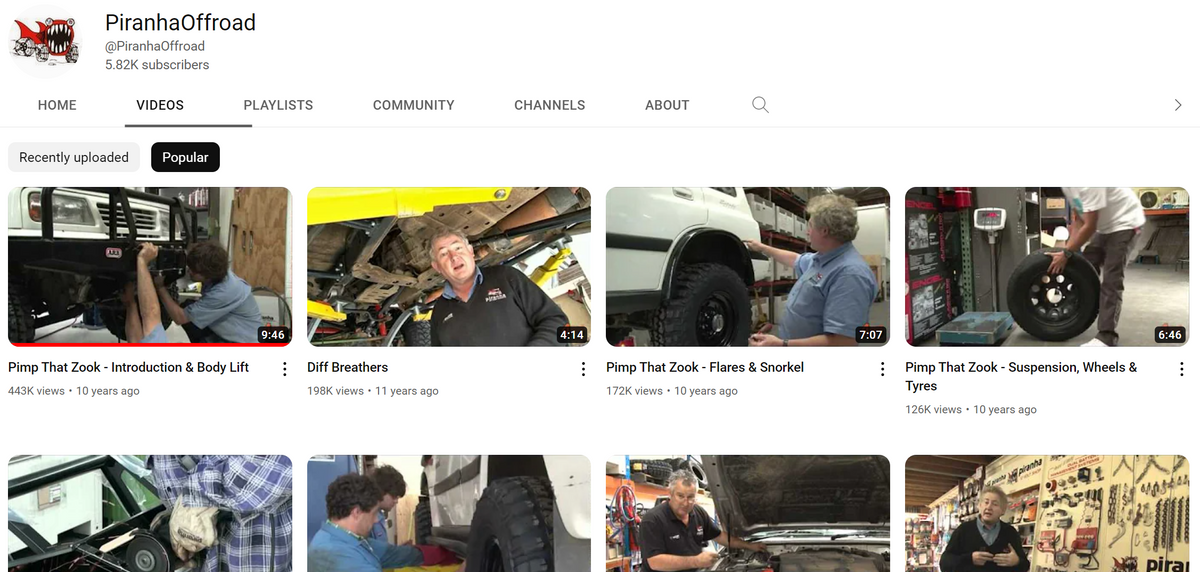Click the 172K views metadata text
Image resolution: width=1200 pixels, height=572 pixels.
pyautogui.click(x=634, y=391)
